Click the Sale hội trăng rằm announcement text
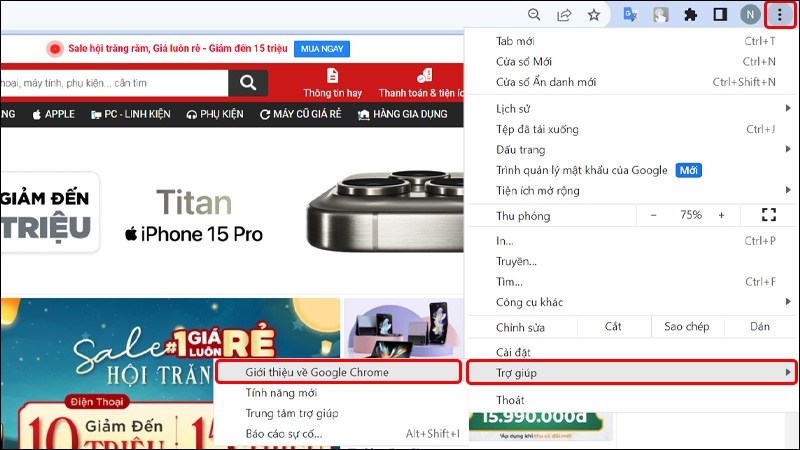 (178, 48)
